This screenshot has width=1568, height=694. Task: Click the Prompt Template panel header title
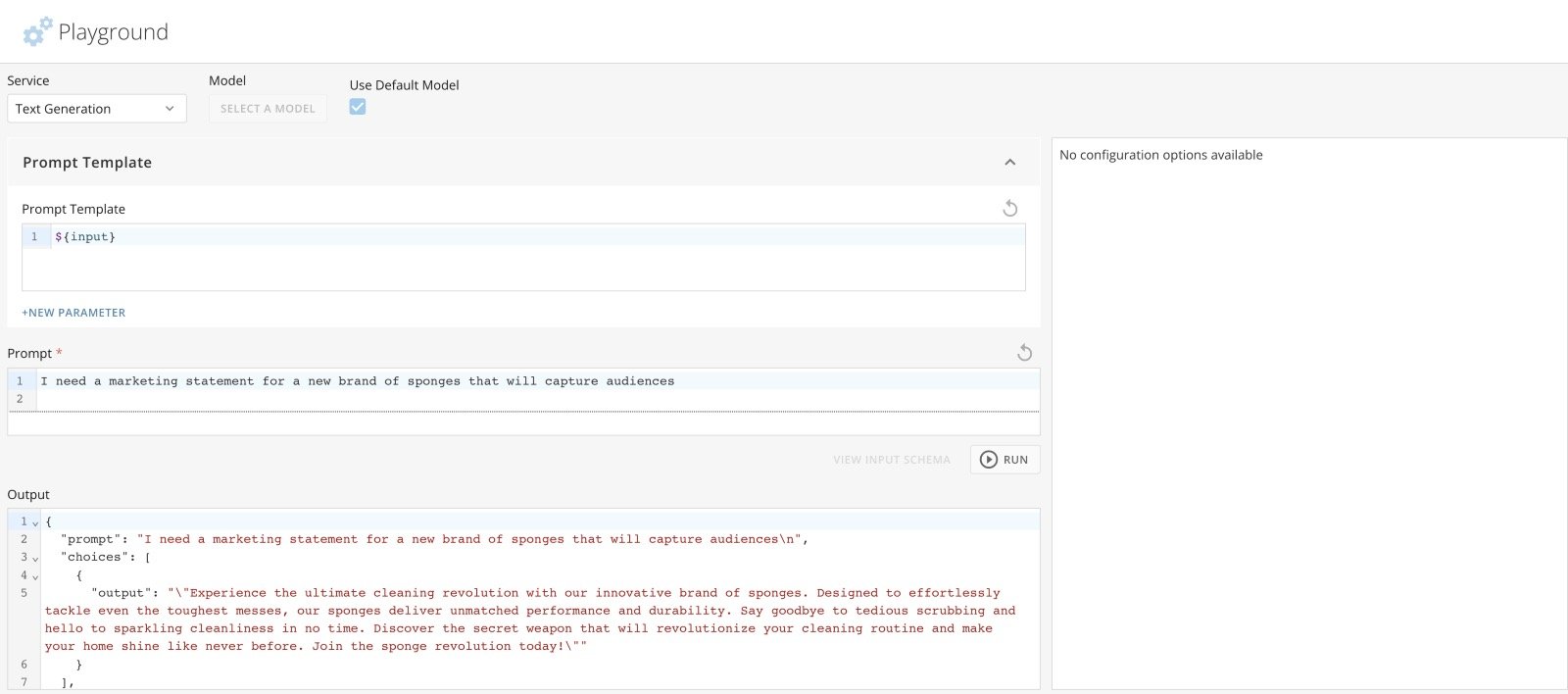click(87, 162)
